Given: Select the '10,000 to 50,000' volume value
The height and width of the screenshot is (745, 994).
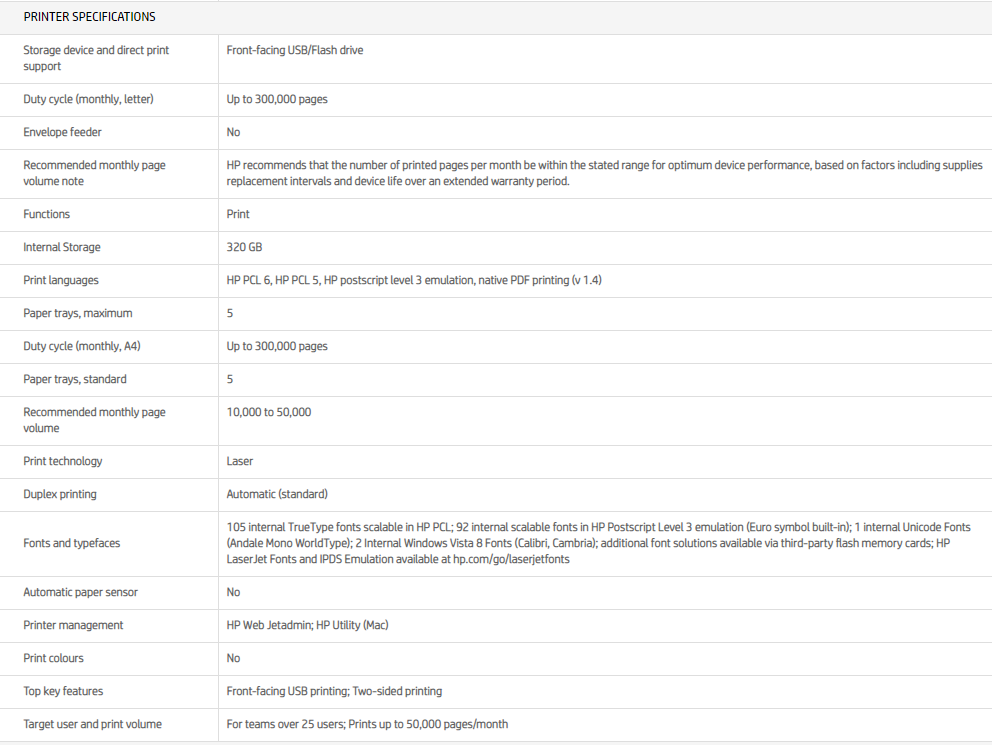Looking at the screenshot, I should (x=268, y=412).
